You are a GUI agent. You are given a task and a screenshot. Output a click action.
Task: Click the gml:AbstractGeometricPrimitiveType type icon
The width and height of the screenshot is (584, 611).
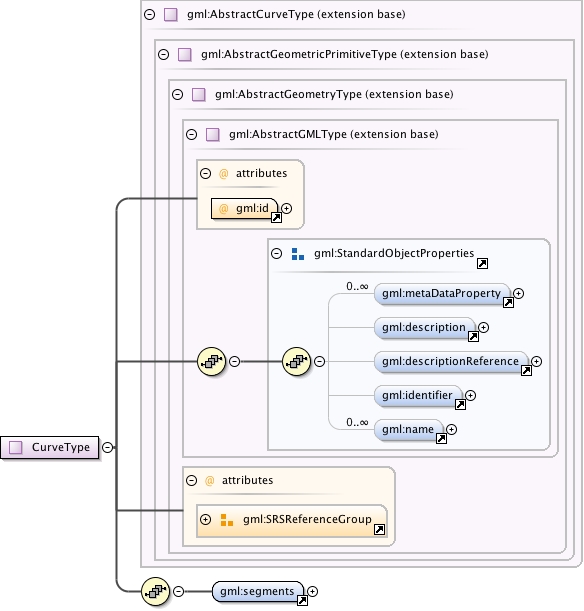click(185, 55)
